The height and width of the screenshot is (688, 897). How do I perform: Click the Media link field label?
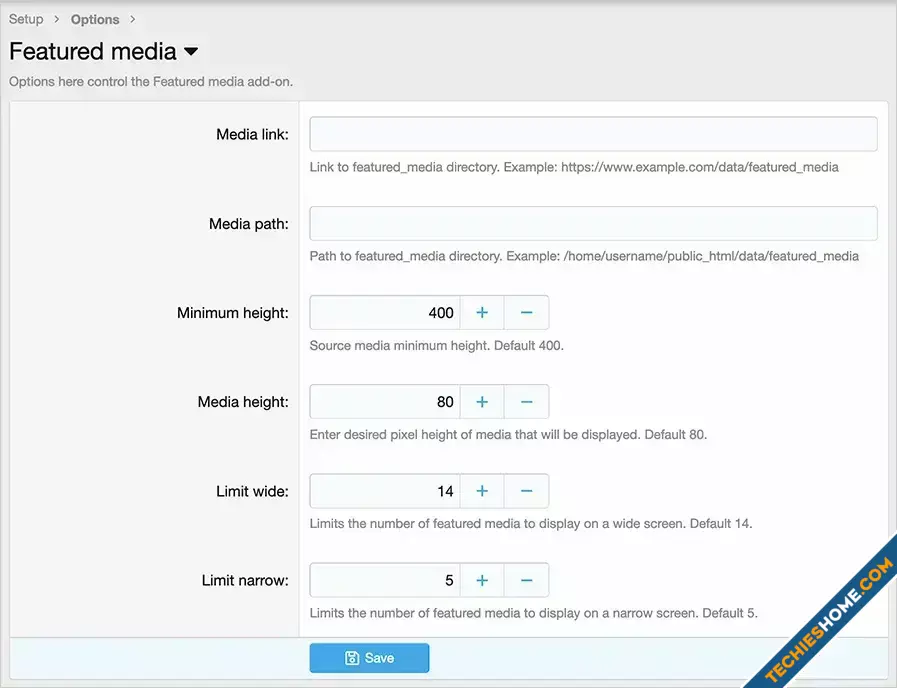(252, 134)
